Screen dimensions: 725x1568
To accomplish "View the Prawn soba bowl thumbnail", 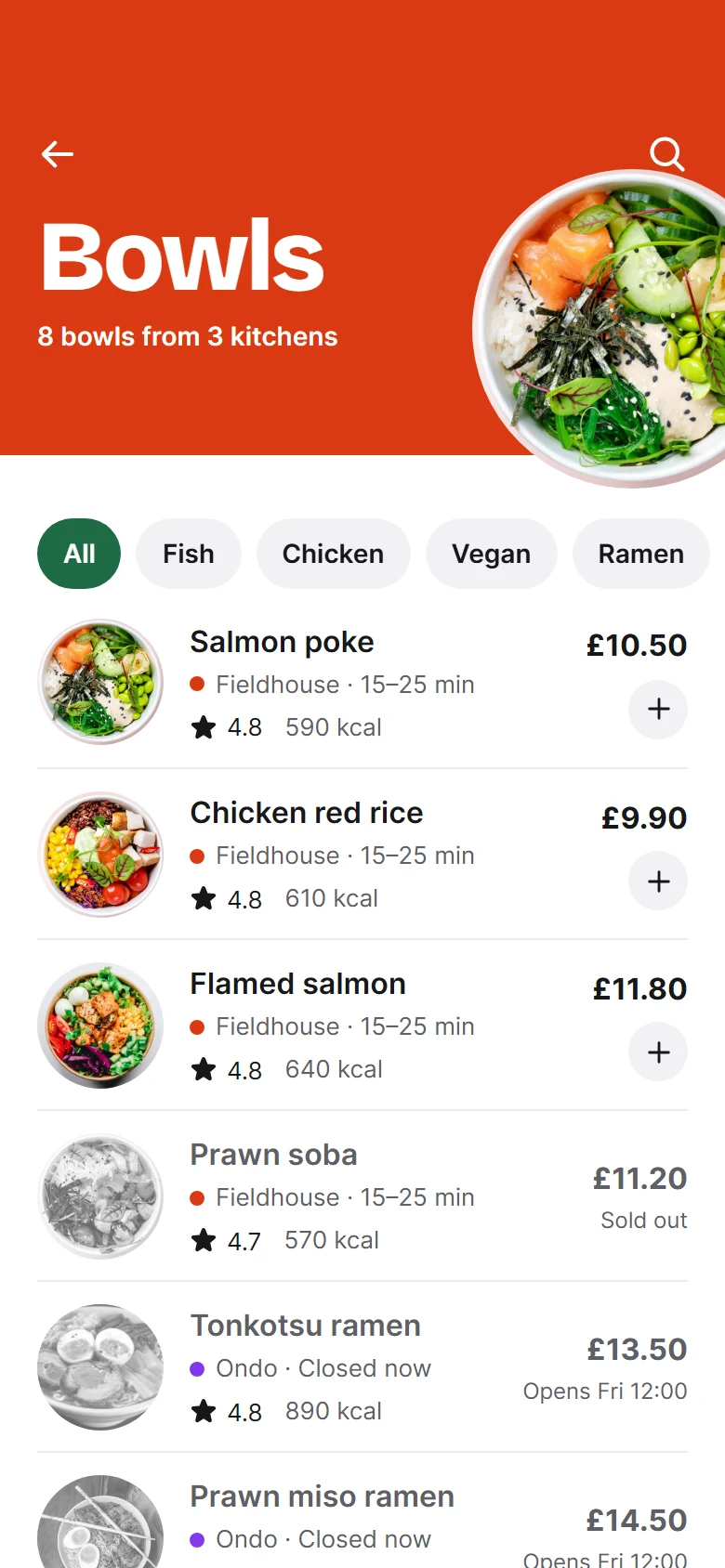I will (100, 1196).
